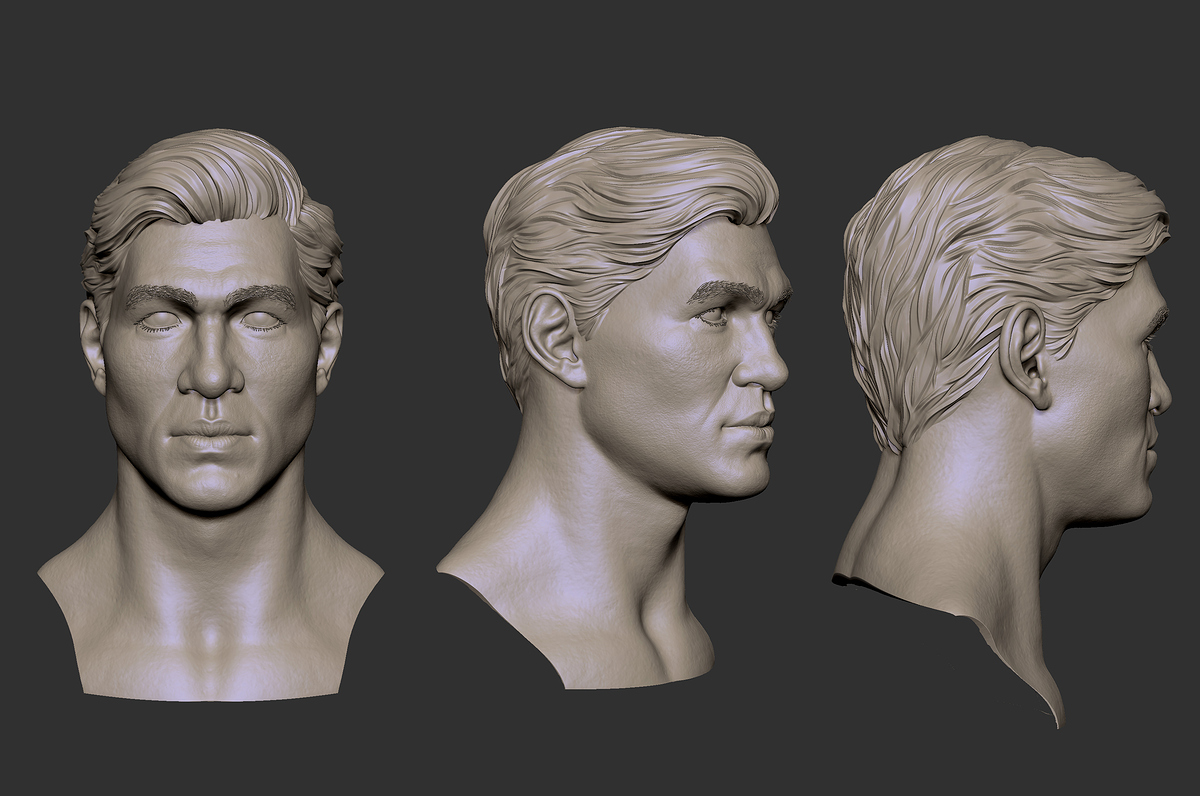Select the three-quarter view head sculpt
1200x796 pixels.
pos(615,408)
